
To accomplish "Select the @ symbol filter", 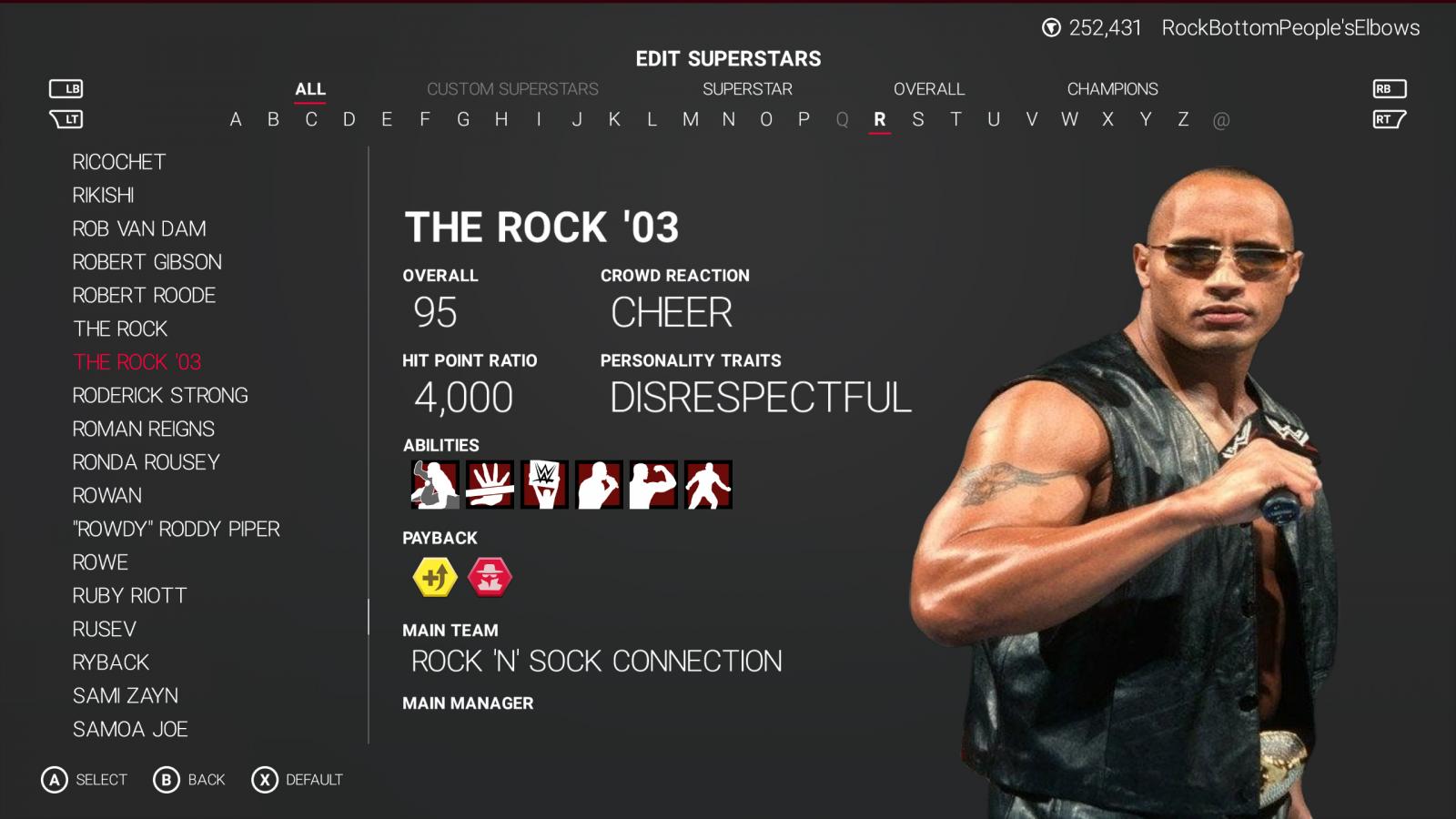I will click(1221, 120).
